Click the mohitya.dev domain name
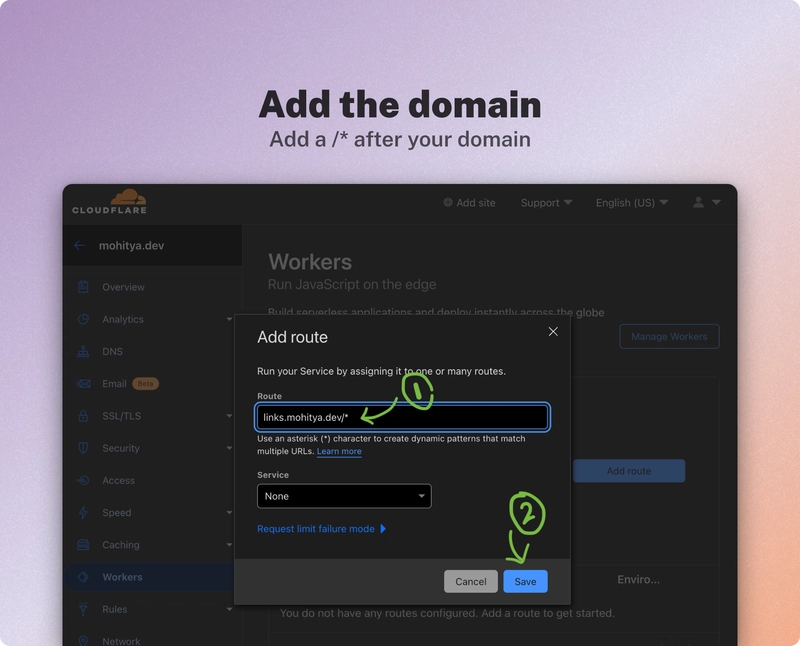800x646 pixels. click(132, 245)
